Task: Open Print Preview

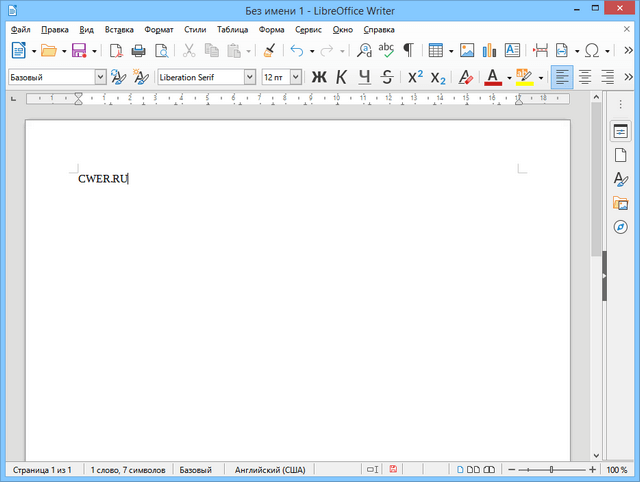Action: pos(162,51)
